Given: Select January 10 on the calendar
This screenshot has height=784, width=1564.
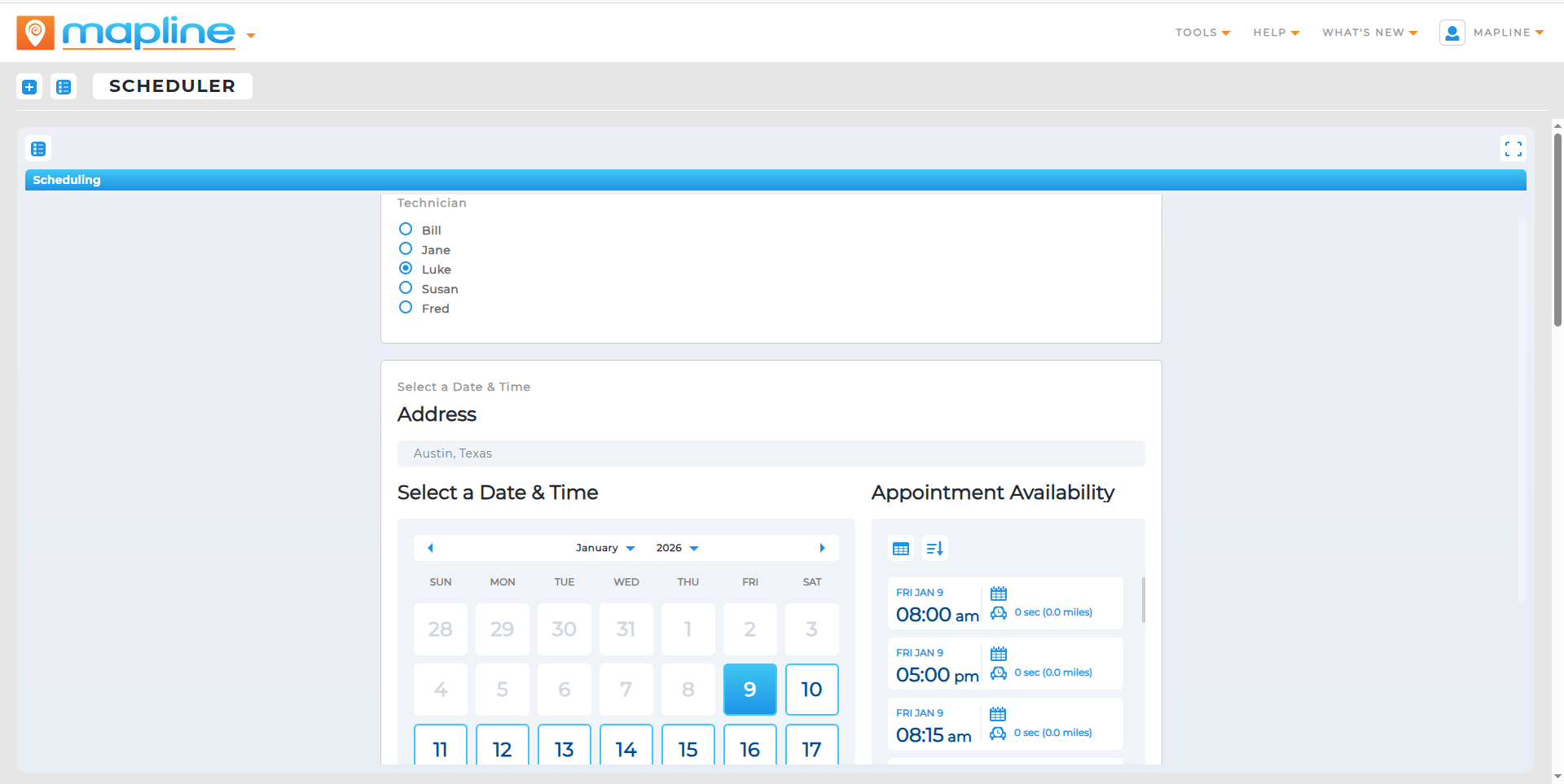Looking at the screenshot, I should (x=811, y=689).
